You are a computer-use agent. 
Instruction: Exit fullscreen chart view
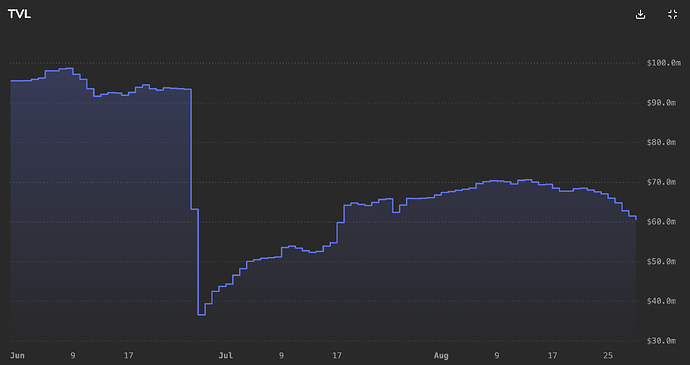[672, 15]
